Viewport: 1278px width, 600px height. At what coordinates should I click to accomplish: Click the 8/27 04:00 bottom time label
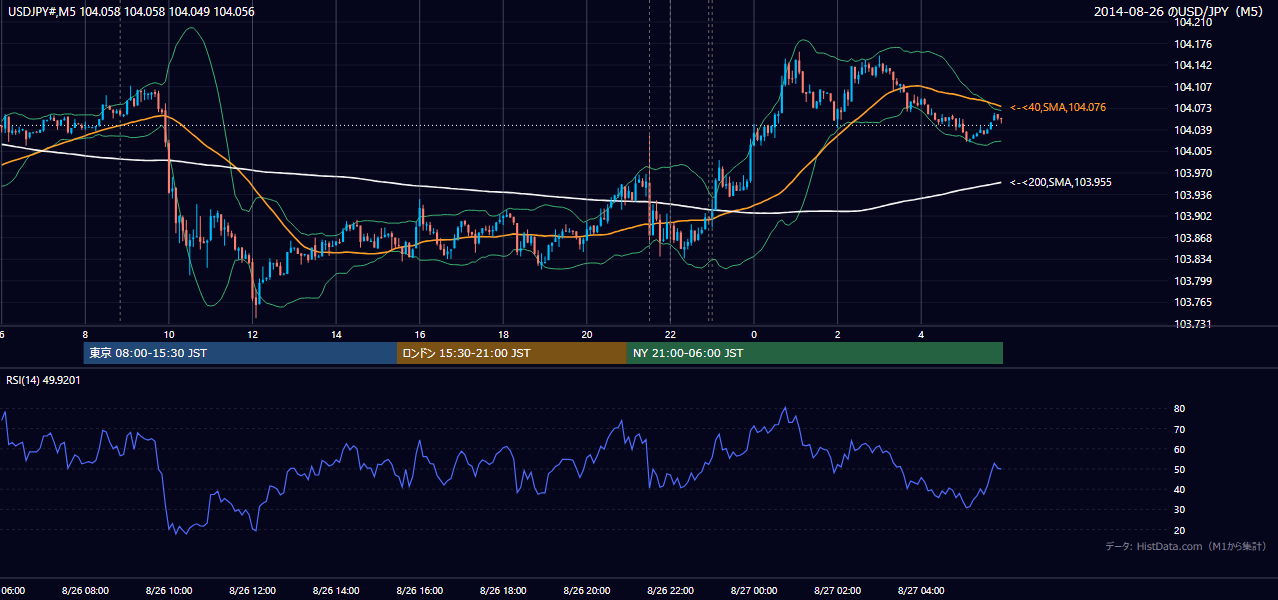pyautogui.click(x=922, y=591)
